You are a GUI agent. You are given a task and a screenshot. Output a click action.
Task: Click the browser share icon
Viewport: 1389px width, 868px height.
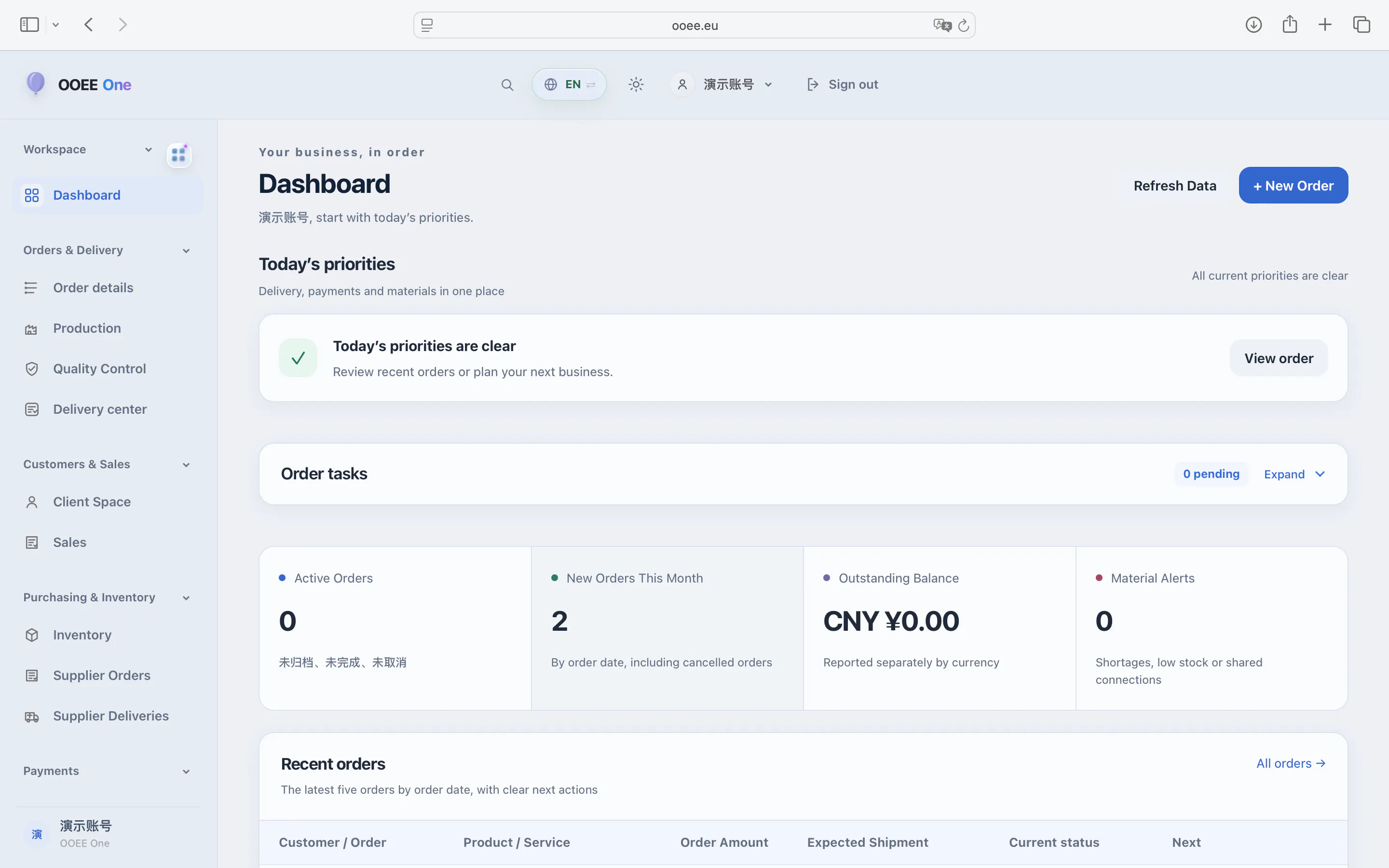click(x=1290, y=24)
